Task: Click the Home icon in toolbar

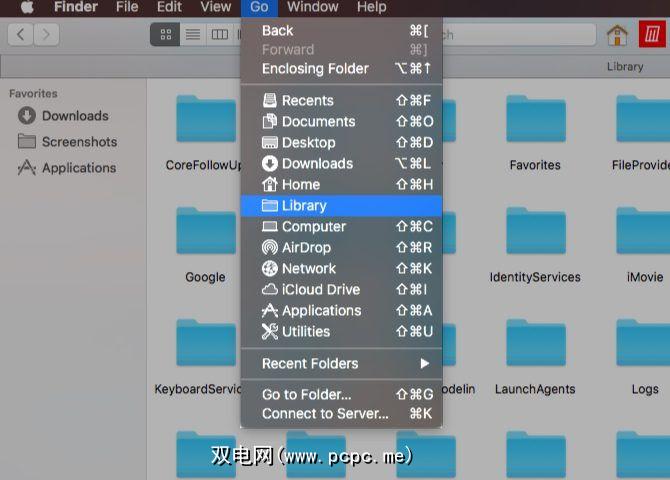Action: pos(617,35)
